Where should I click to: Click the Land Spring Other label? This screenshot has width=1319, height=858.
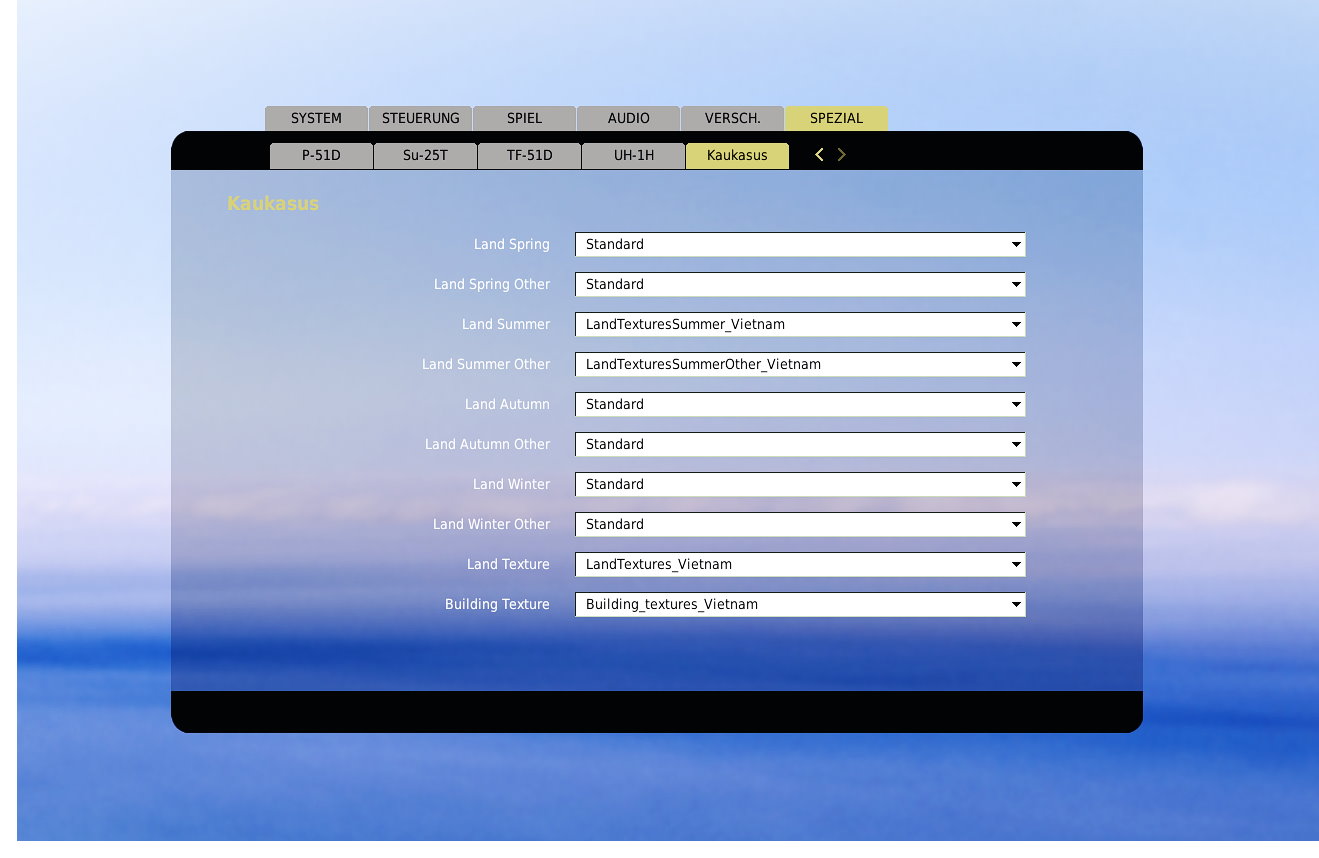point(492,284)
